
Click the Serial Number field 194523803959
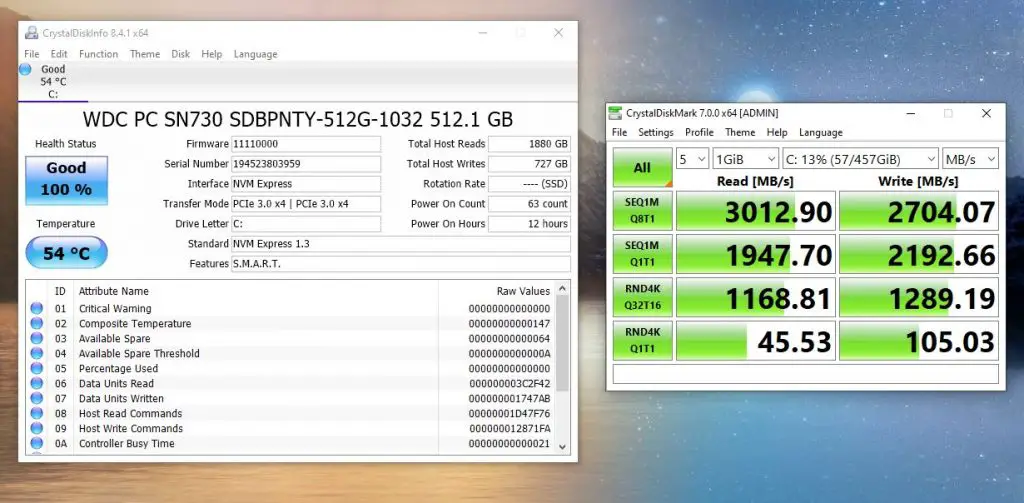pyautogui.click(x=306, y=164)
